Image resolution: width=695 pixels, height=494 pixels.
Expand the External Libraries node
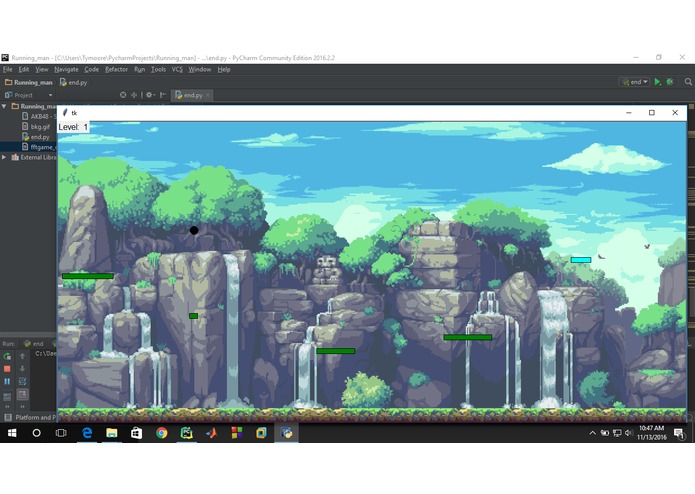[x=4, y=157]
